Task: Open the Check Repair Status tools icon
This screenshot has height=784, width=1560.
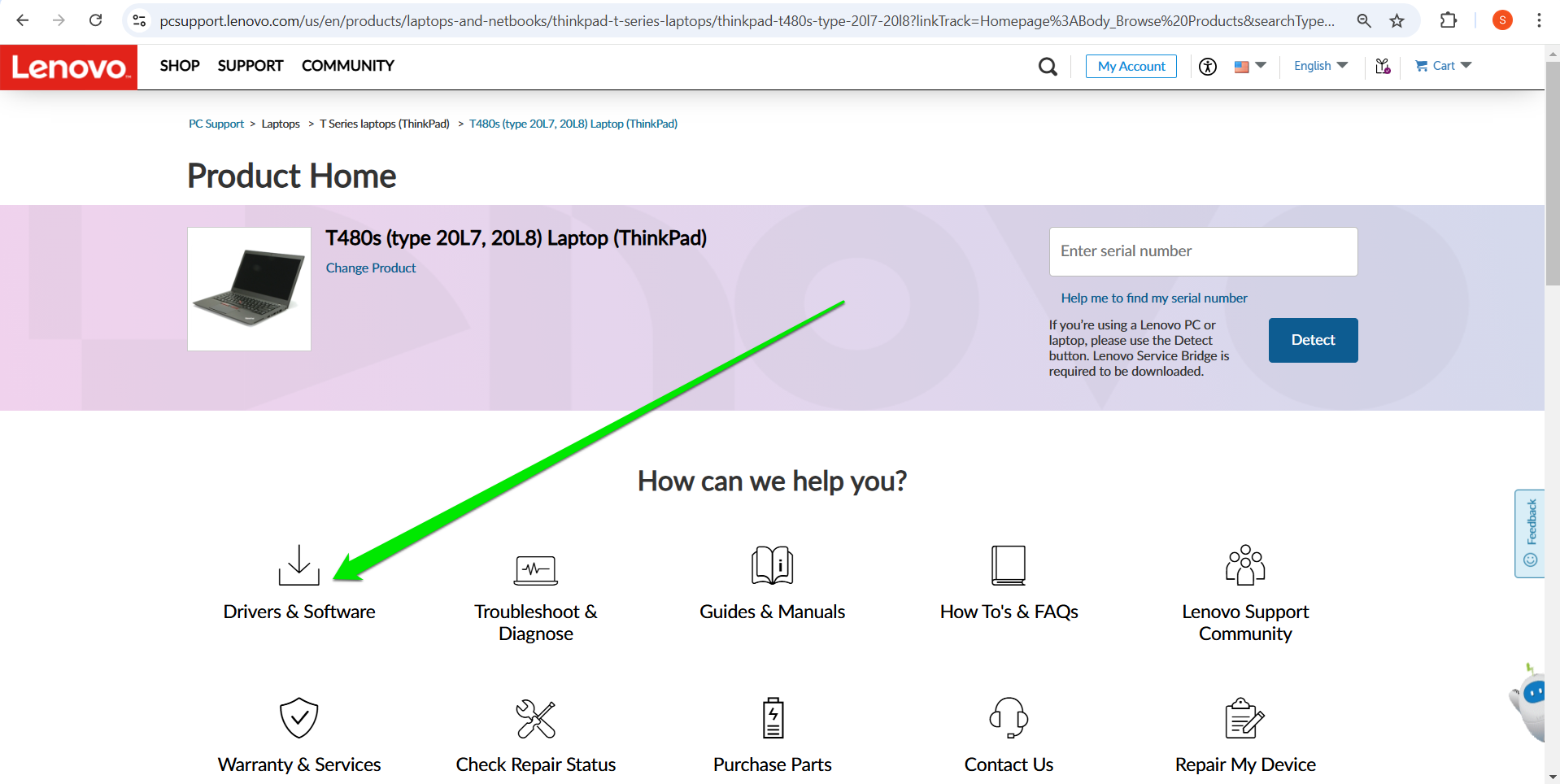Action: point(536,719)
